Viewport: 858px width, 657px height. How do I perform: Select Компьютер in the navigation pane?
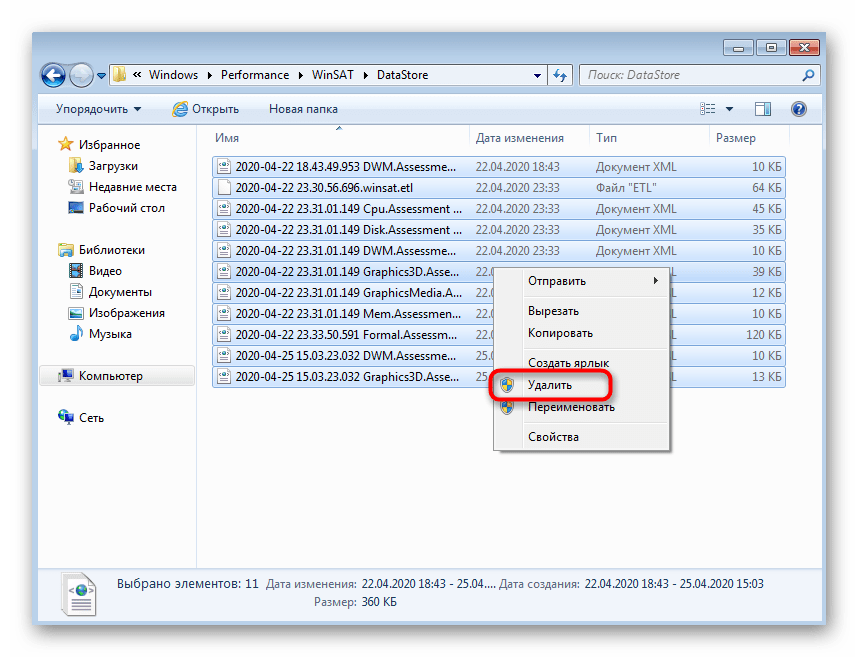(110, 376)
